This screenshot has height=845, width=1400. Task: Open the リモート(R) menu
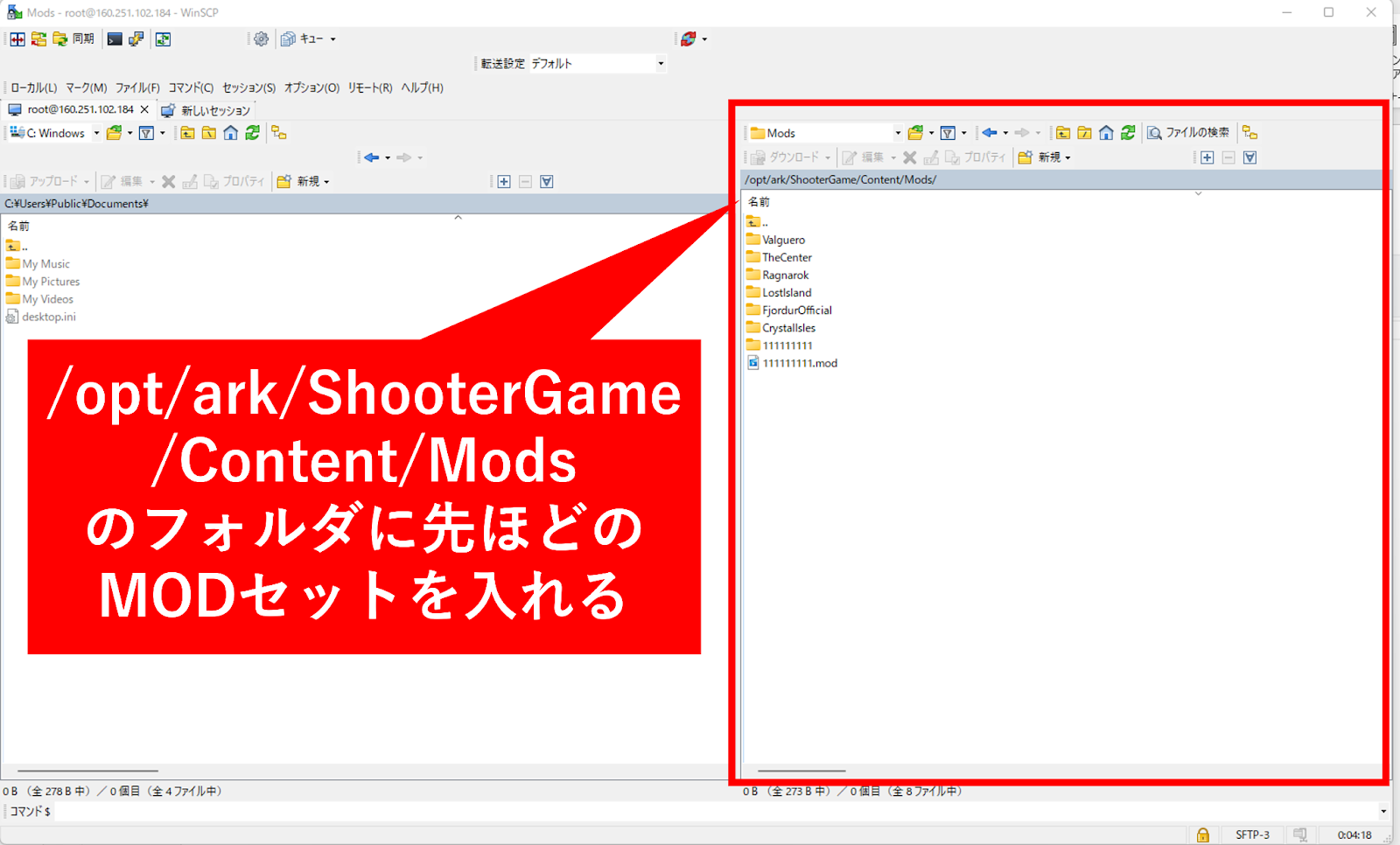click(370, 87)
